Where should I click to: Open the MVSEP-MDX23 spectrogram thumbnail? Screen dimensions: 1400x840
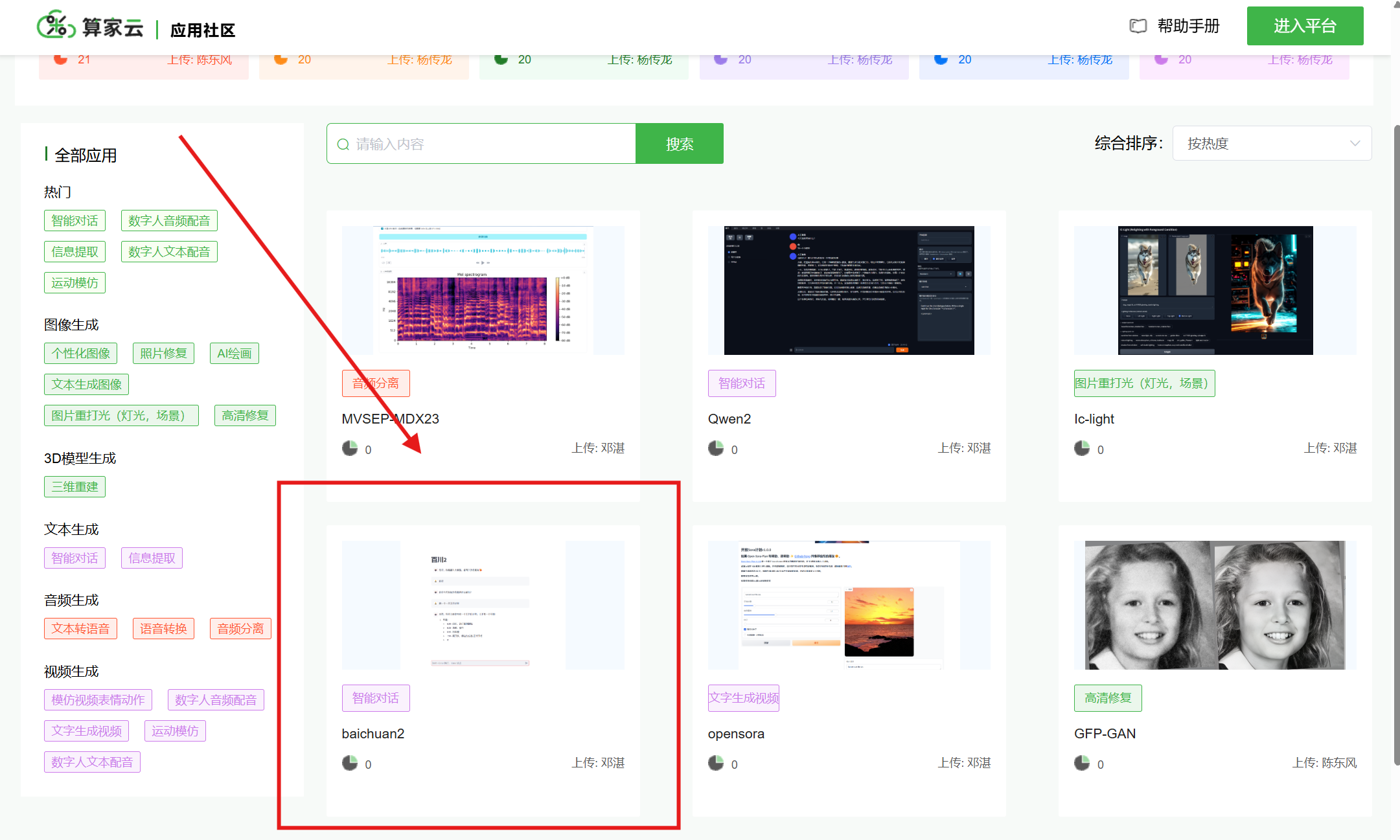click(483, 290)
